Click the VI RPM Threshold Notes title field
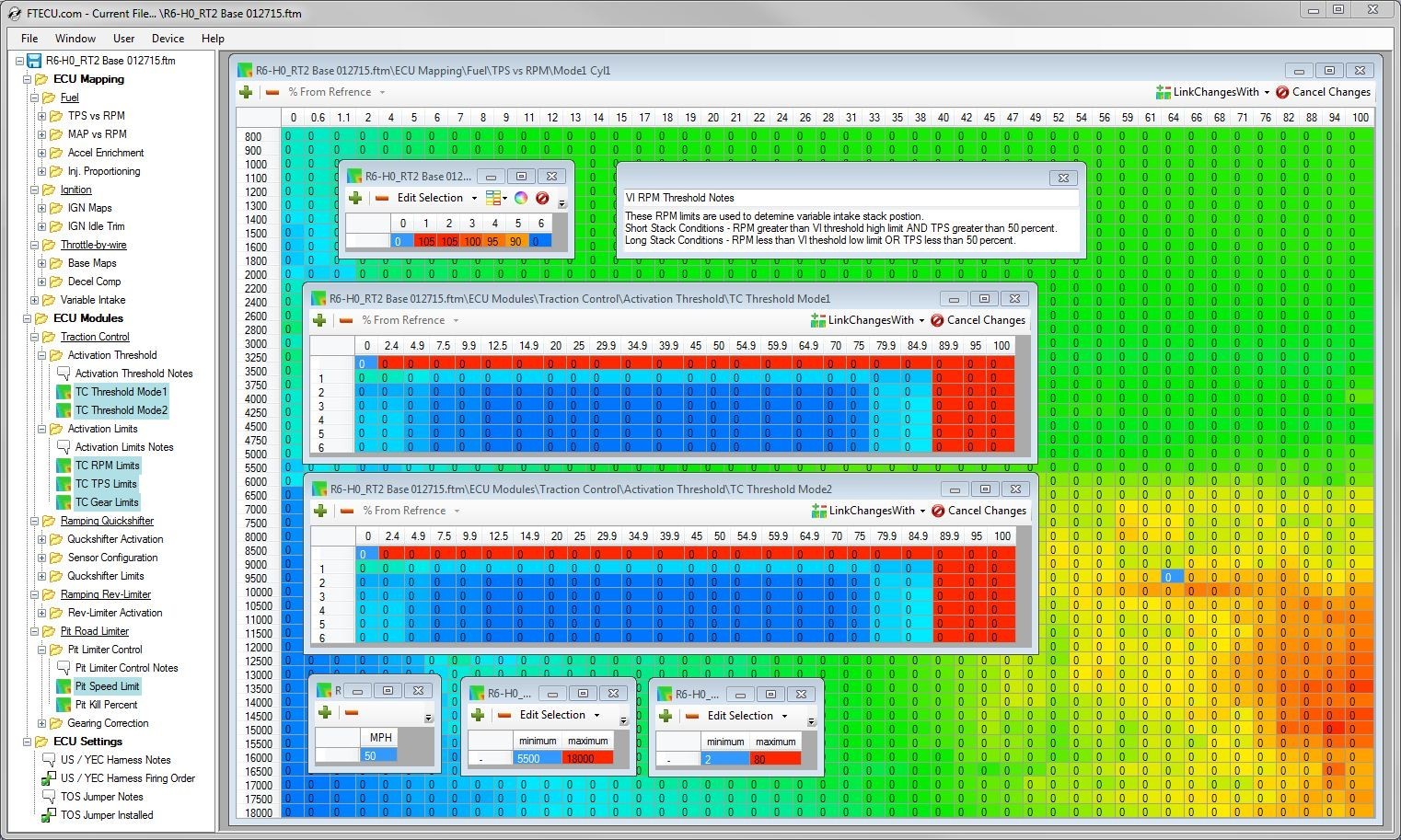This screenshot has width=1401, height=840. click(x=850, y=198)
